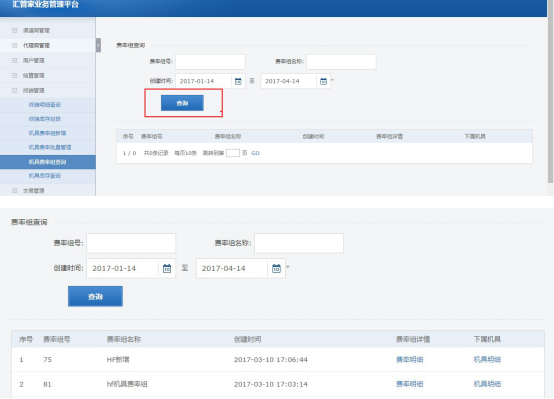Open 机具明细 link for row 75
Image resolution: width=554 pixels, height=399 pixels.
point(487,360)
